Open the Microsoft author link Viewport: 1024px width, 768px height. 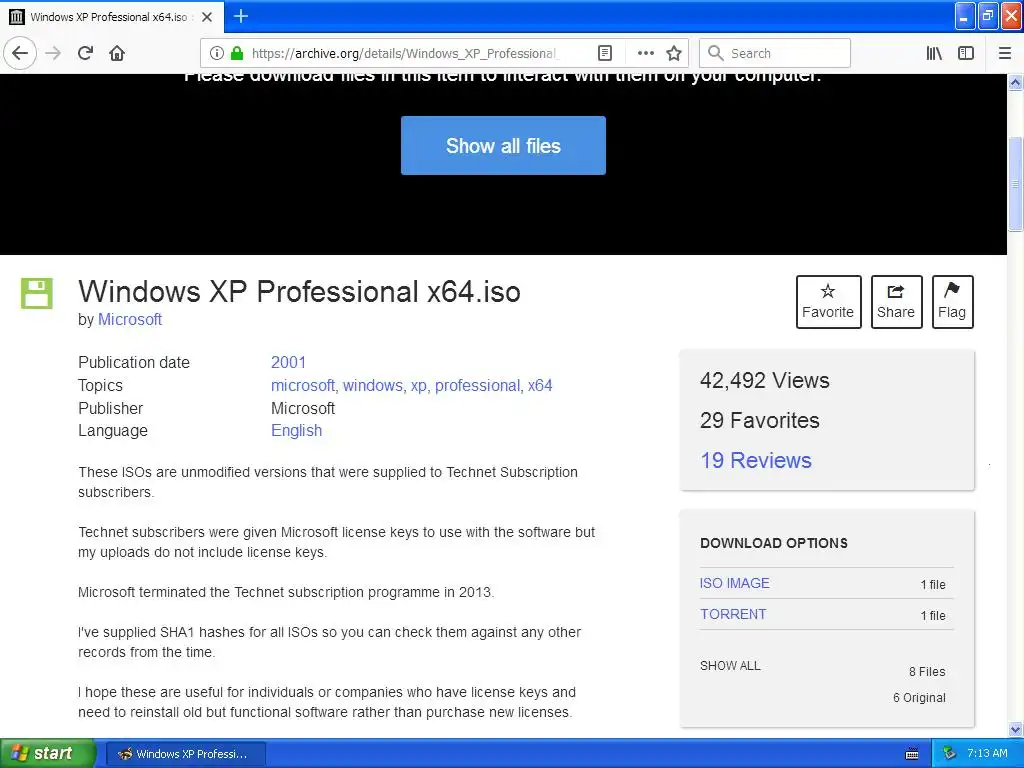pyautogui.click(x=129, y=319)
